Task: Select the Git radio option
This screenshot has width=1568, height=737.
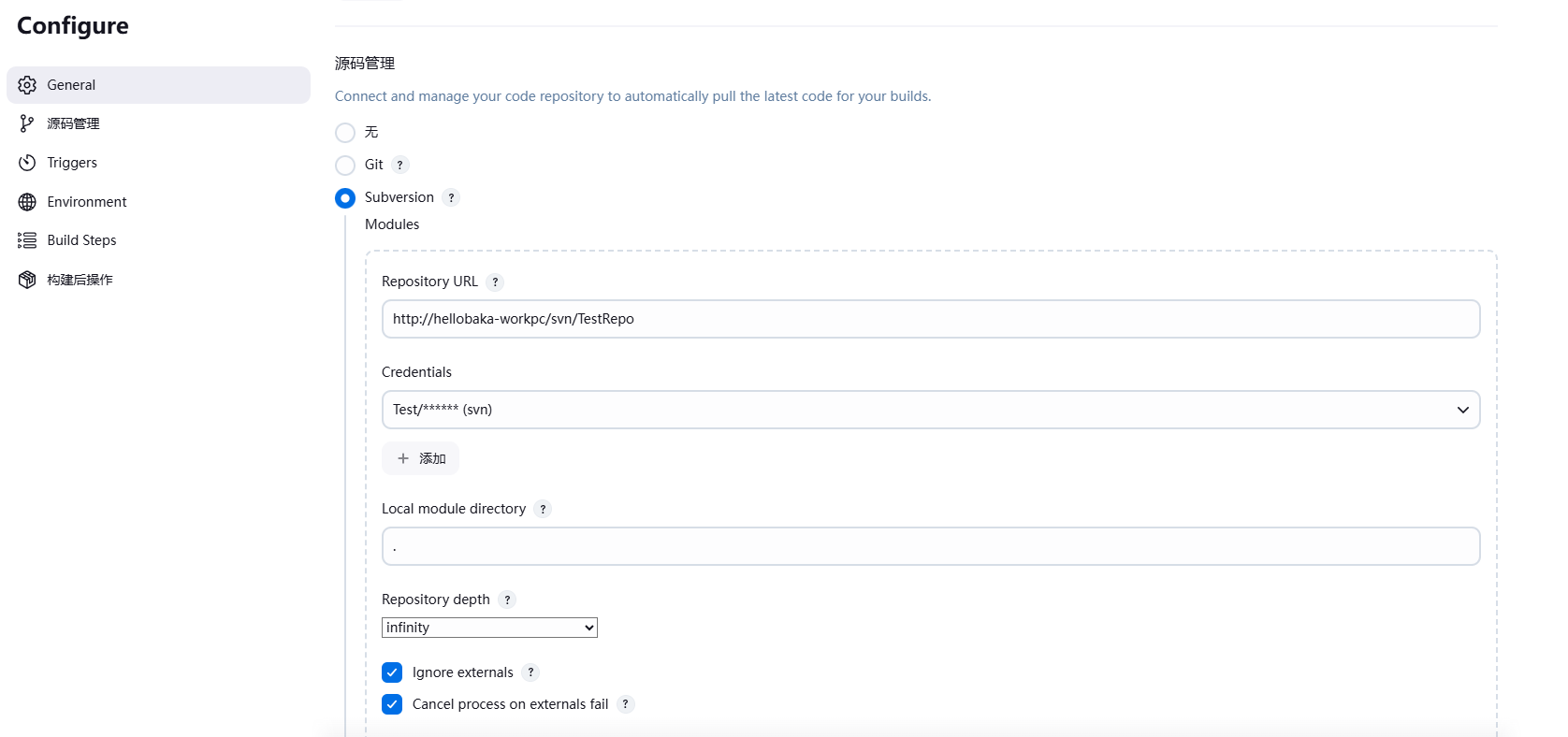Action: pos(345,166)
